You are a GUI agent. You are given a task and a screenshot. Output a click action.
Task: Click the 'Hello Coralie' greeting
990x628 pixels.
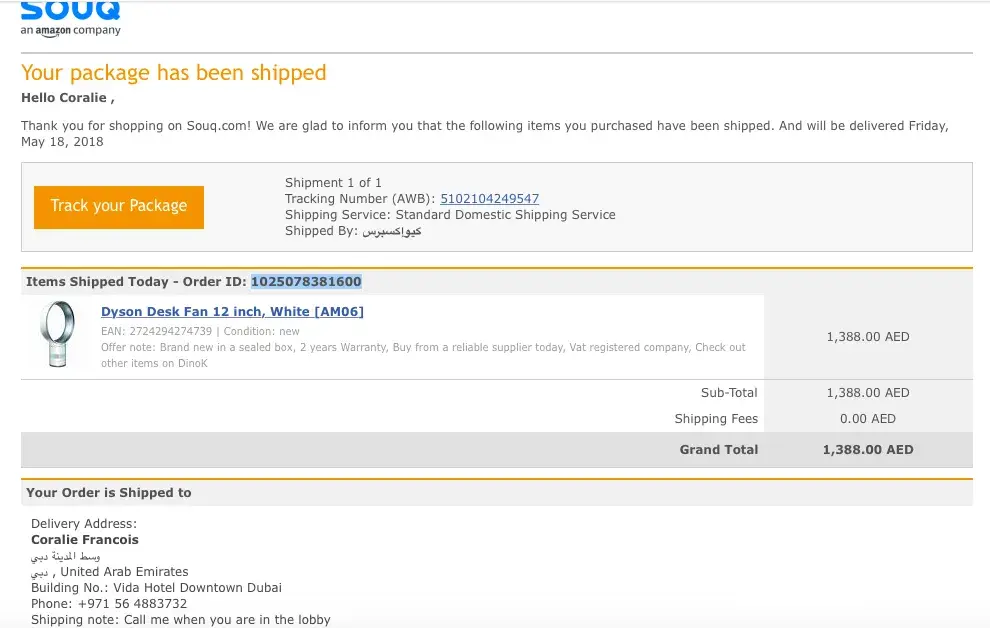click(x=67, y=98)
